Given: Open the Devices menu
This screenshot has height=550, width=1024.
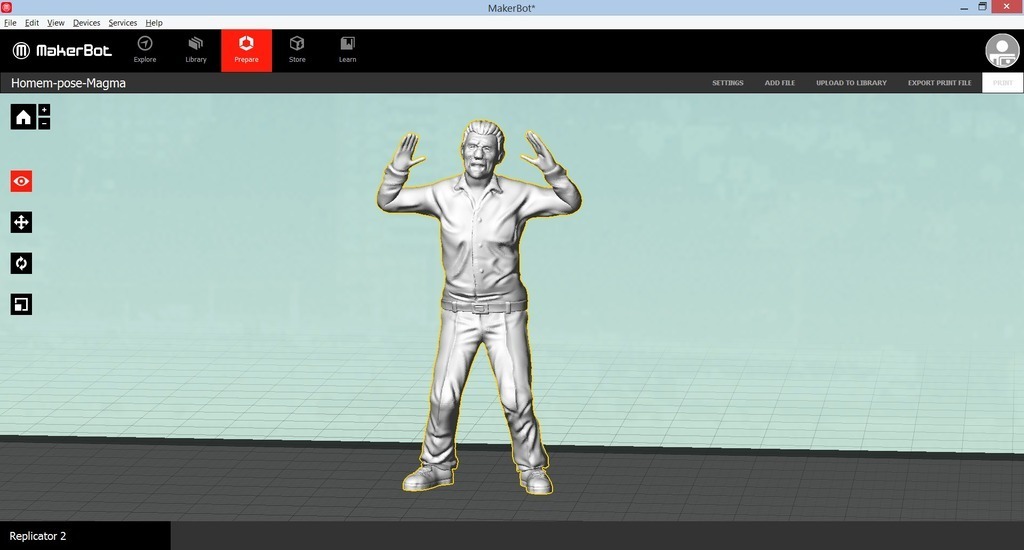Looking at the screenshot, I should pos(87,22).
